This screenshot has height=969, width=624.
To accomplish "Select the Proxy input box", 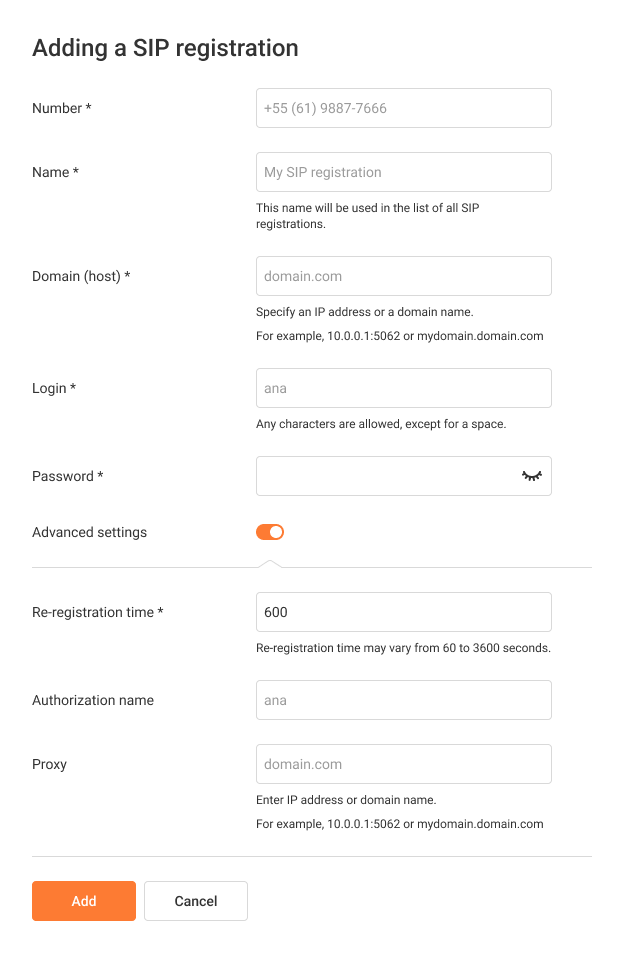I will pos(403,764).
